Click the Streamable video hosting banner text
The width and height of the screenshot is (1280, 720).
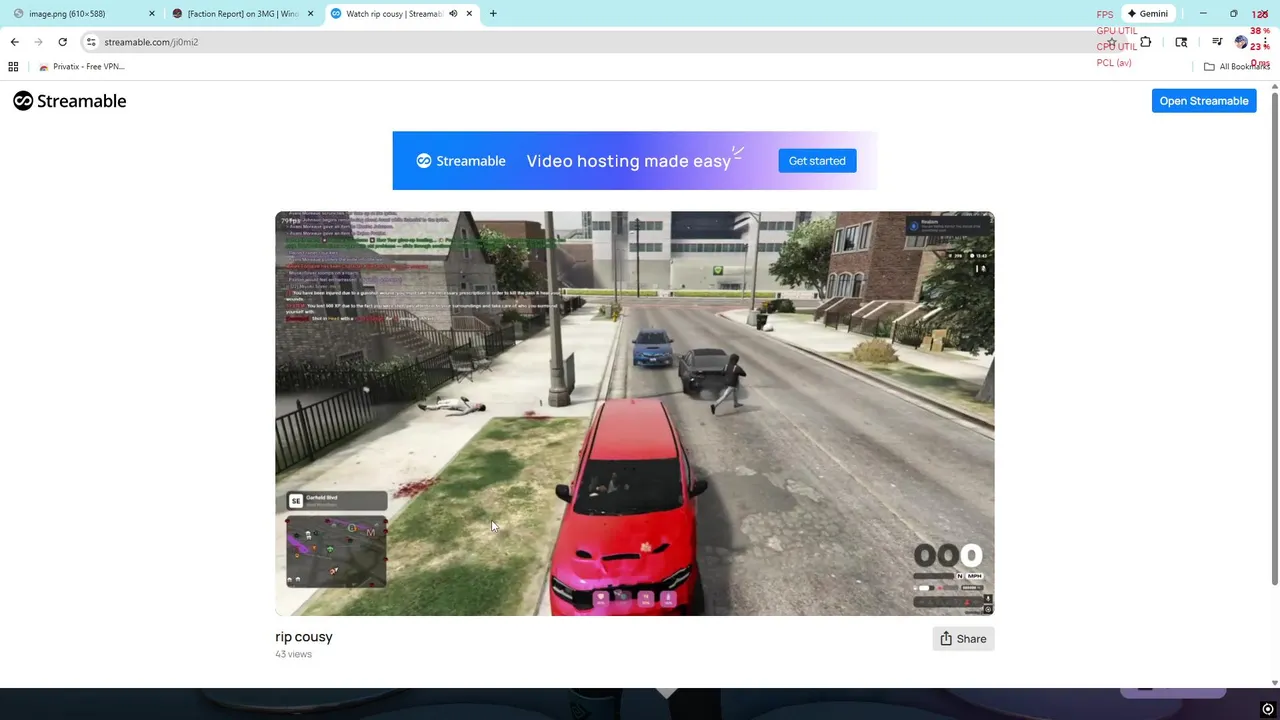coord(628,161)
